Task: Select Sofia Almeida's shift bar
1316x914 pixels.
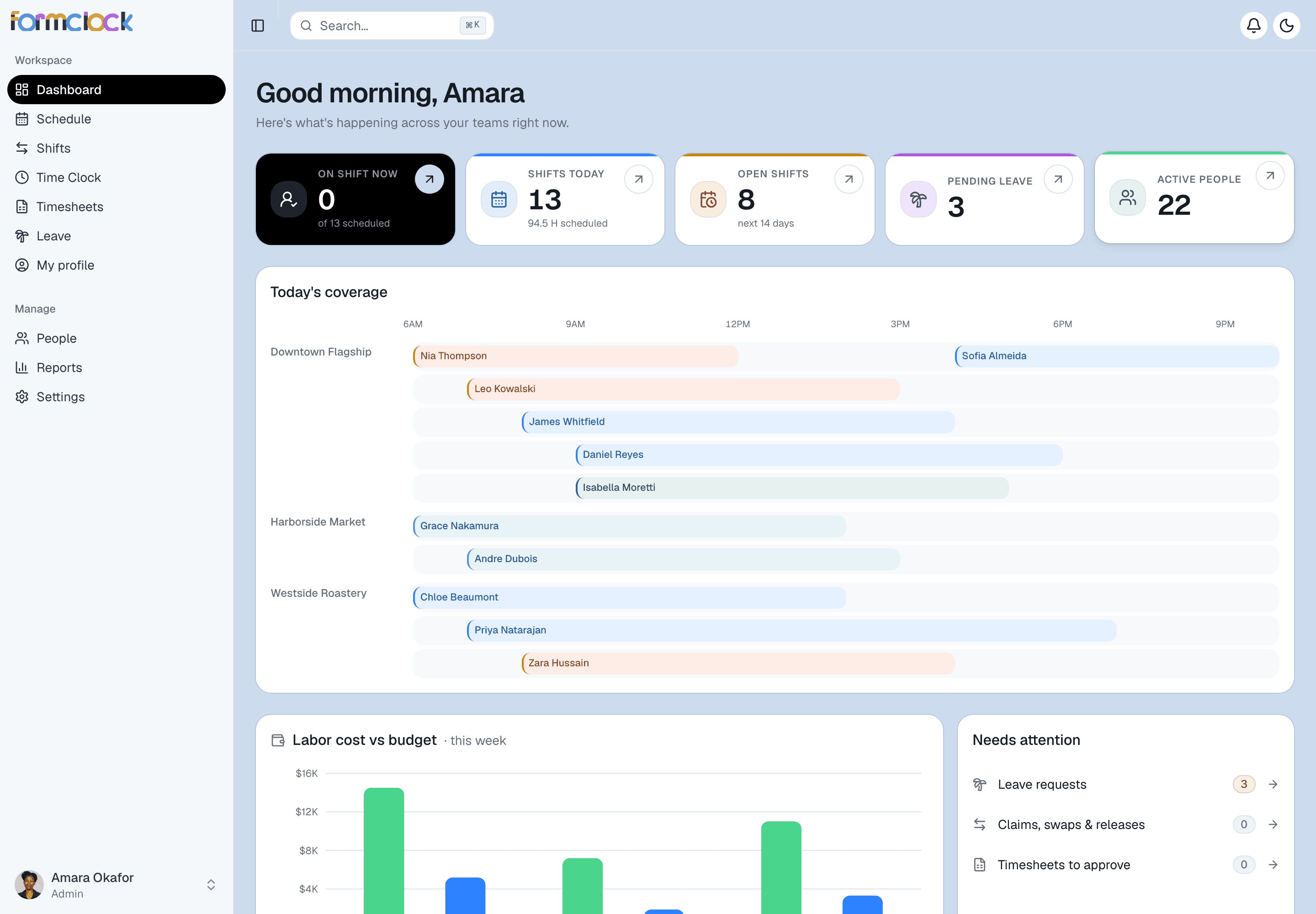Action: [x=1117, y=356]
